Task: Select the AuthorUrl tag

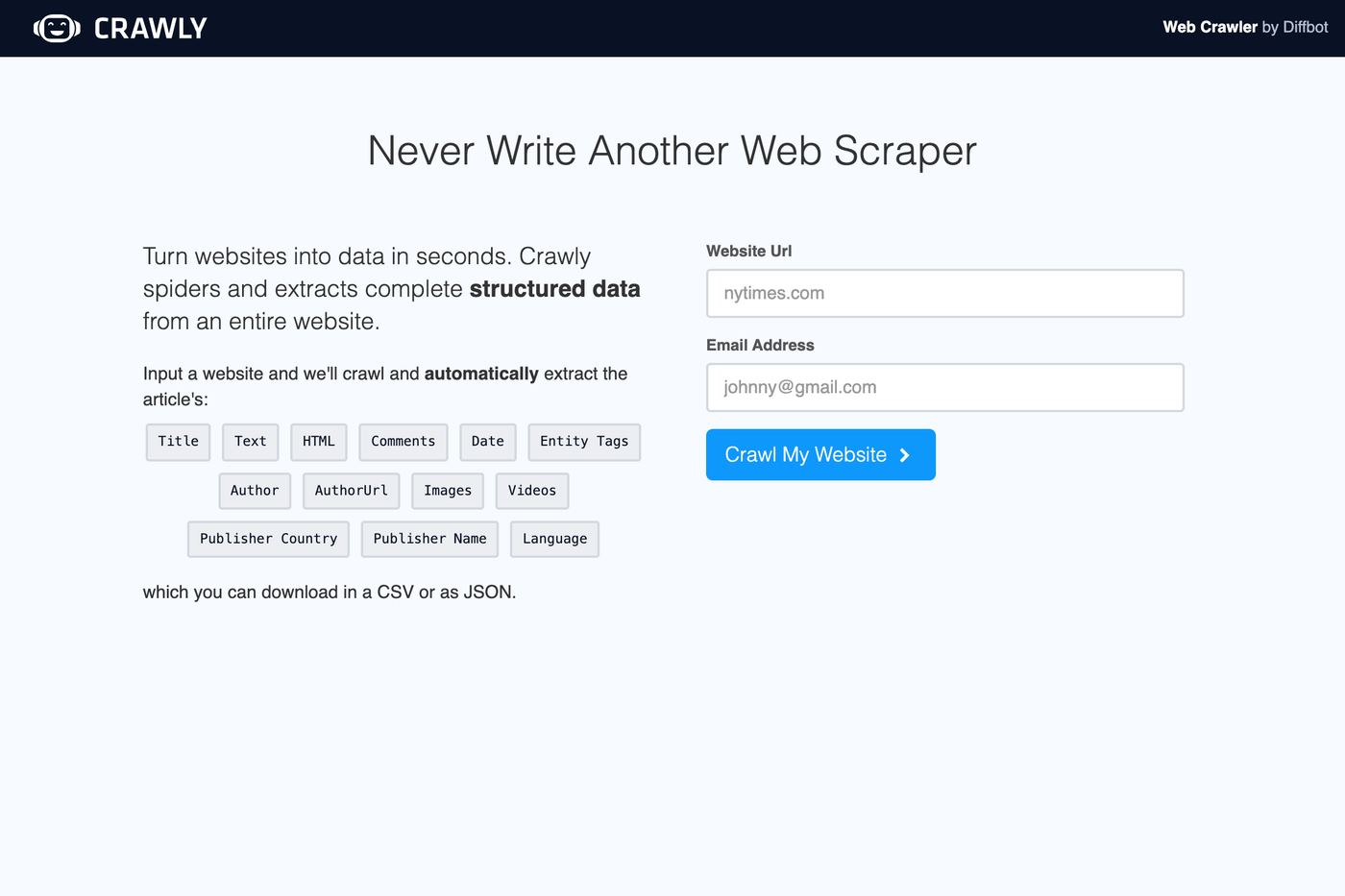Action: coord(352,491)
